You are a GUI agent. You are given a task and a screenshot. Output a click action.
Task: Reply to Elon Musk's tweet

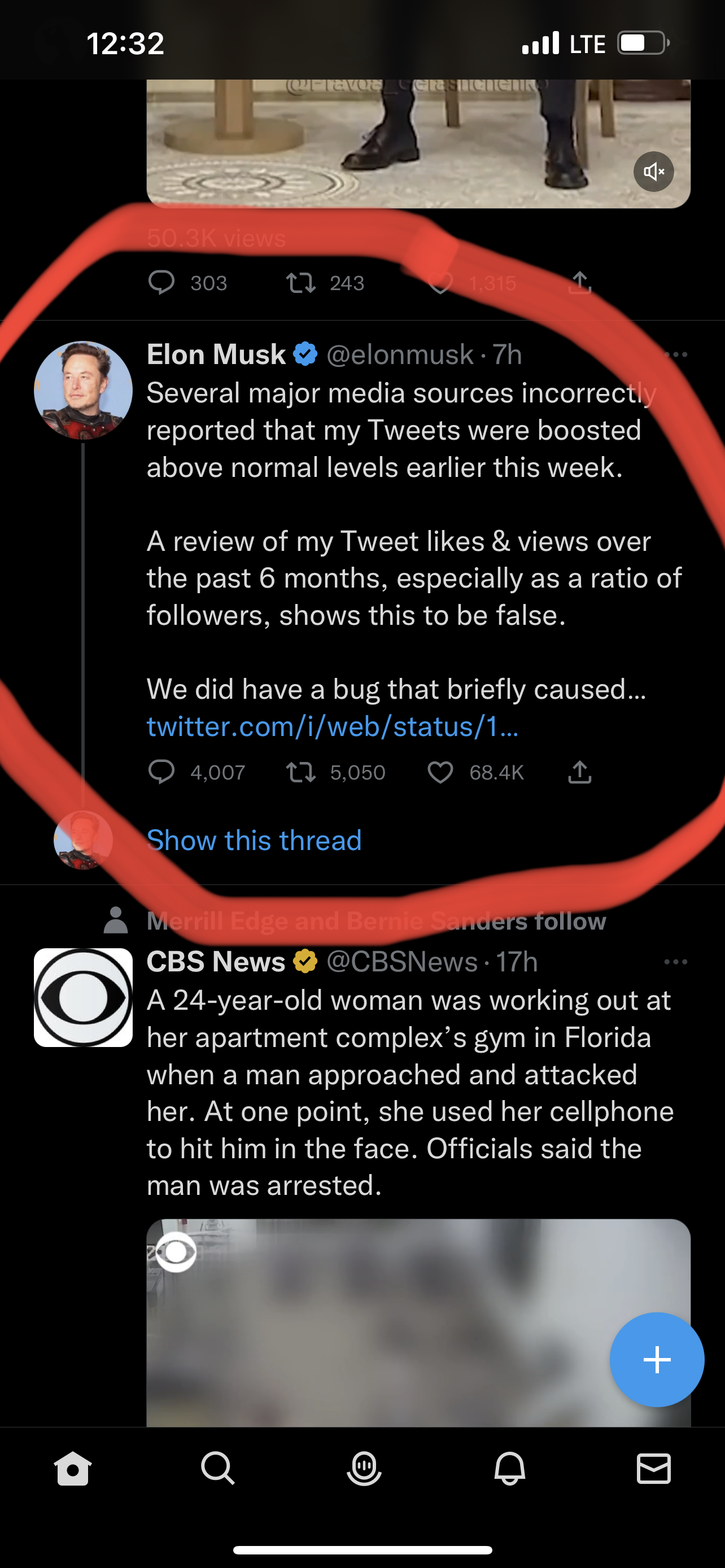(x=161, y=772)
